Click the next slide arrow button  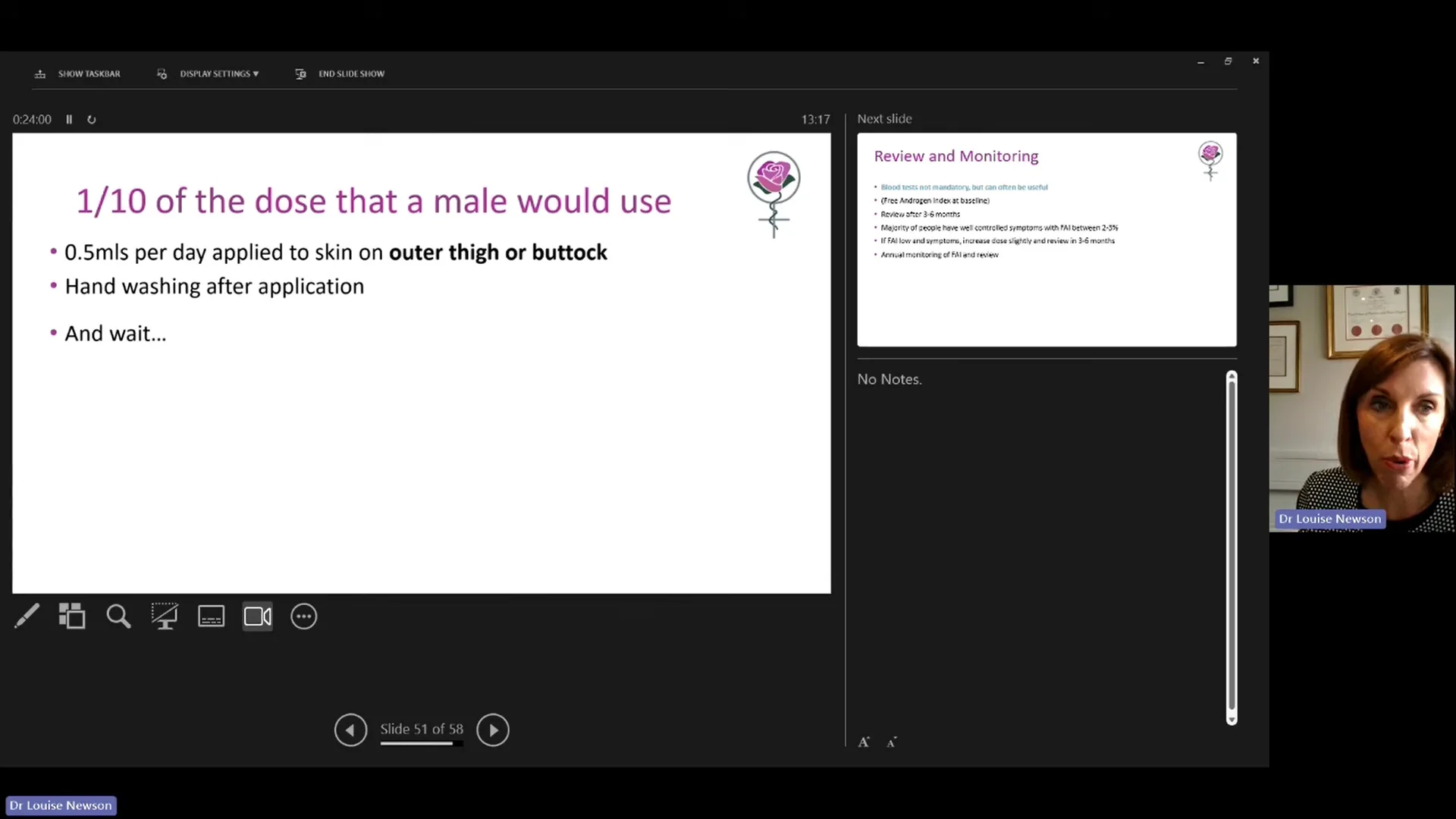pos(492,729)
